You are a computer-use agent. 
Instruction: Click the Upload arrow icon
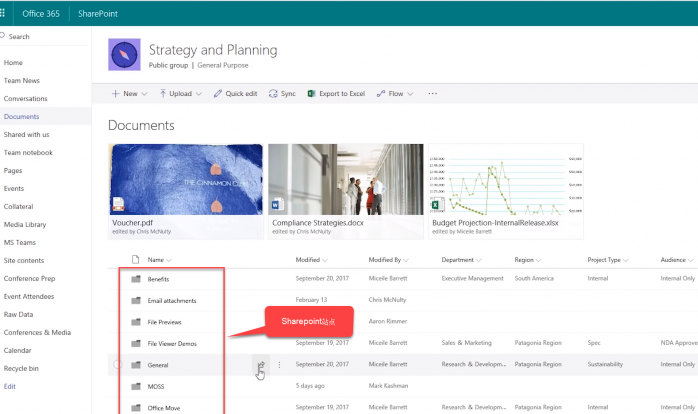click(x=163, y=93)
